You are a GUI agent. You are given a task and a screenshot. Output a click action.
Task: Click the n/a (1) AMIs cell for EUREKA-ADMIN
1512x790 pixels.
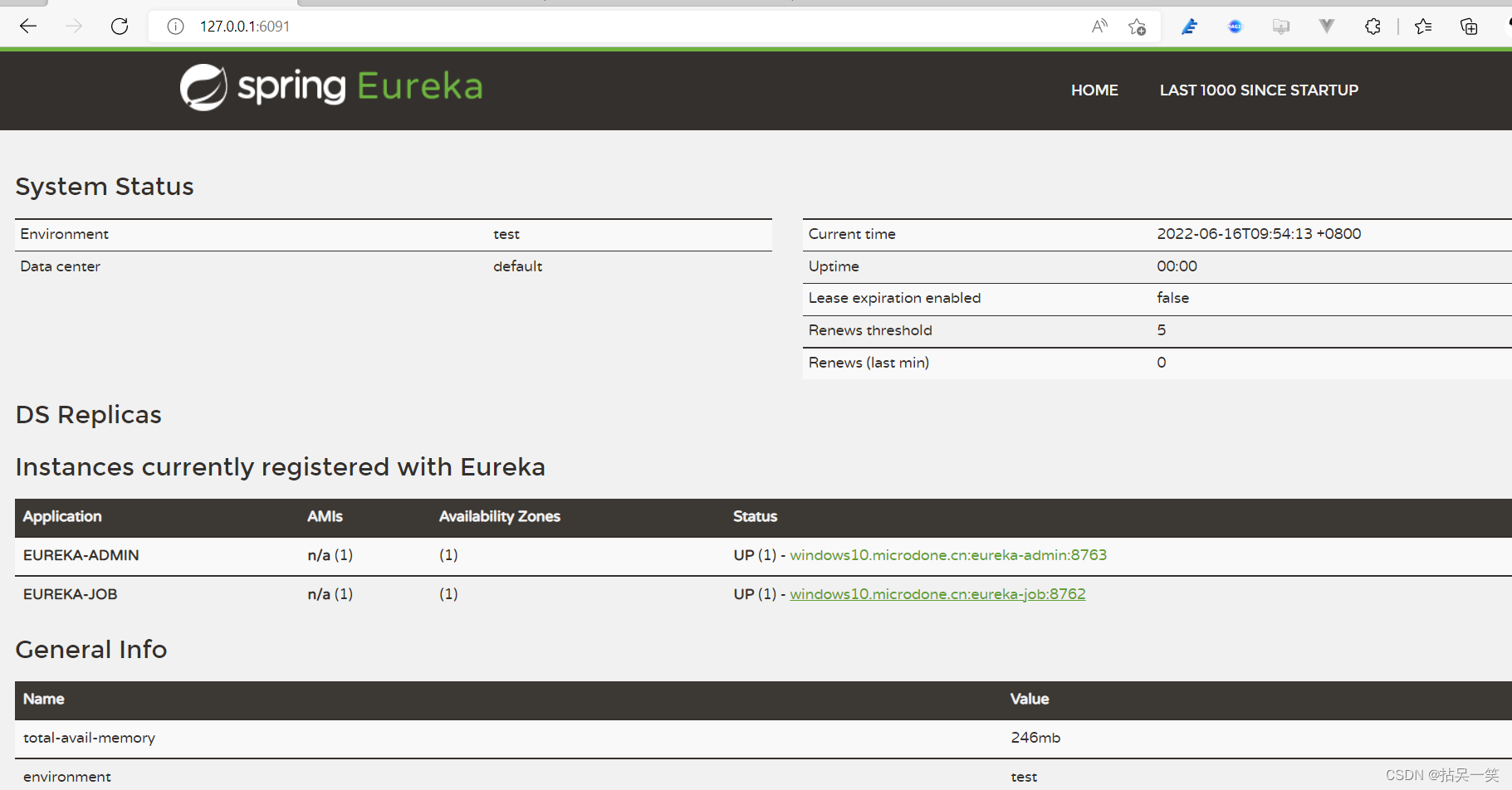click(330, 555)
